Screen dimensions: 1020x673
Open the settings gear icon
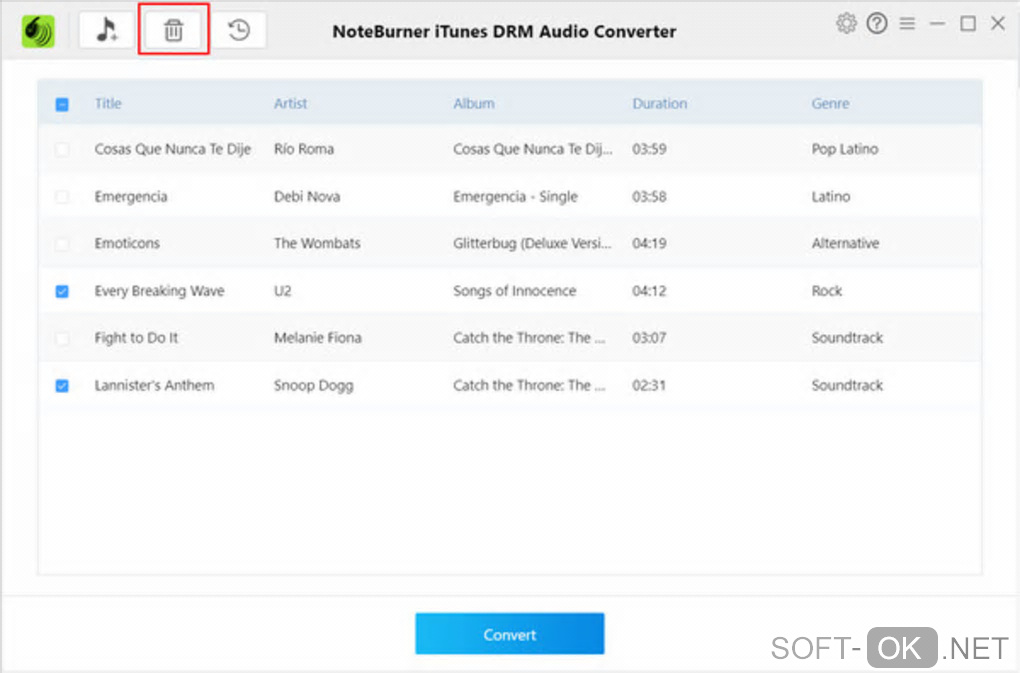(846, 23)
